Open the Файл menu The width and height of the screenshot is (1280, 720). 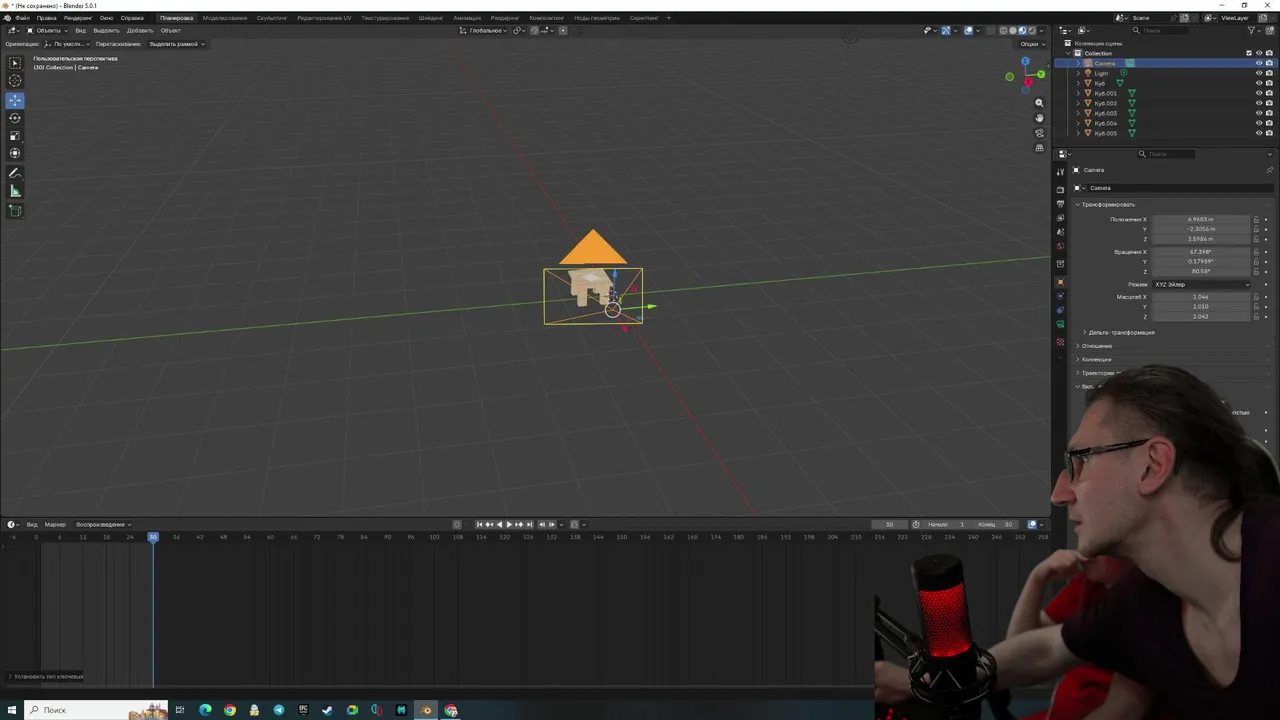click(x=22, y=18)
